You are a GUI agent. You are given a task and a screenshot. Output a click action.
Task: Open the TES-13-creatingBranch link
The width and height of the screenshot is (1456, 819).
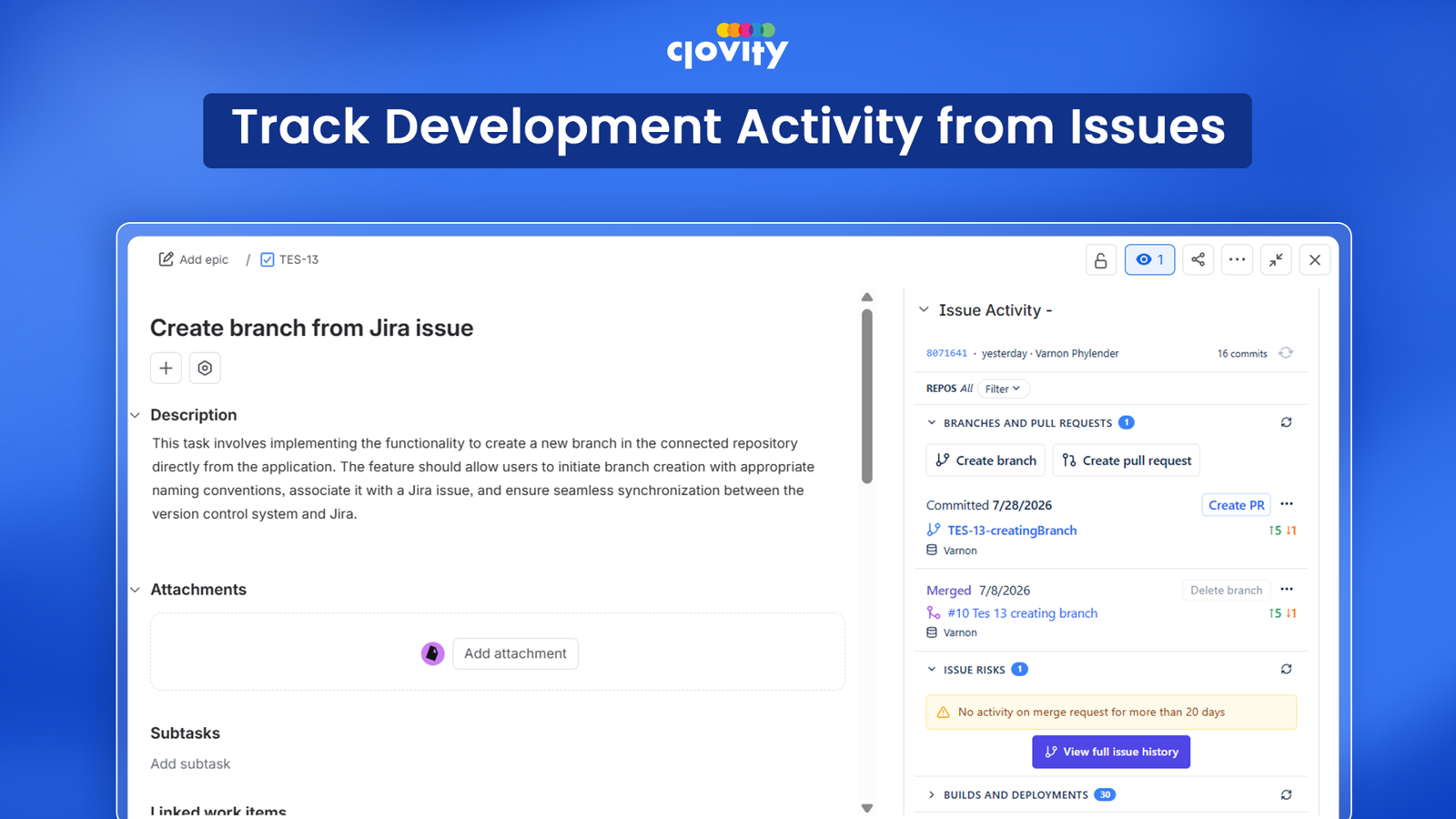1012,531
